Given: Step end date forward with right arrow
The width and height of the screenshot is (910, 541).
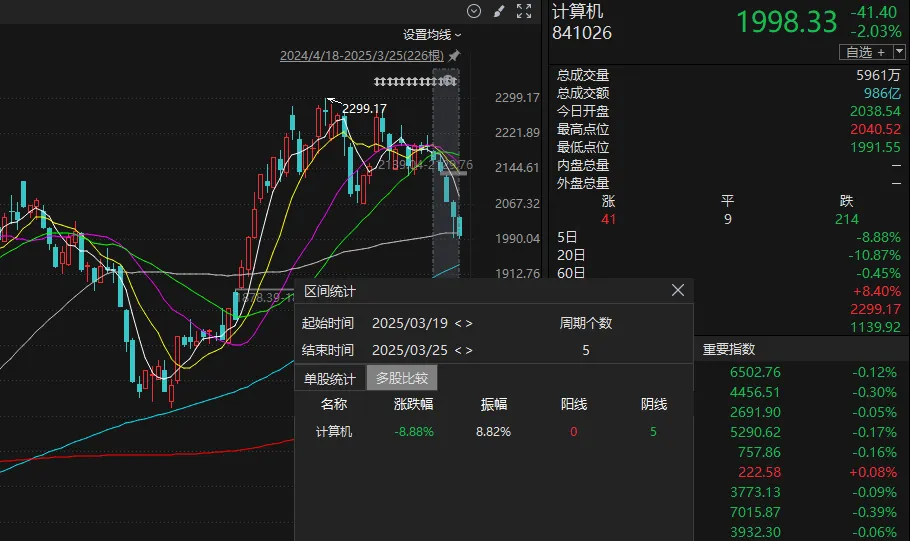Looking at the screenshot, I should coord(469,351).
